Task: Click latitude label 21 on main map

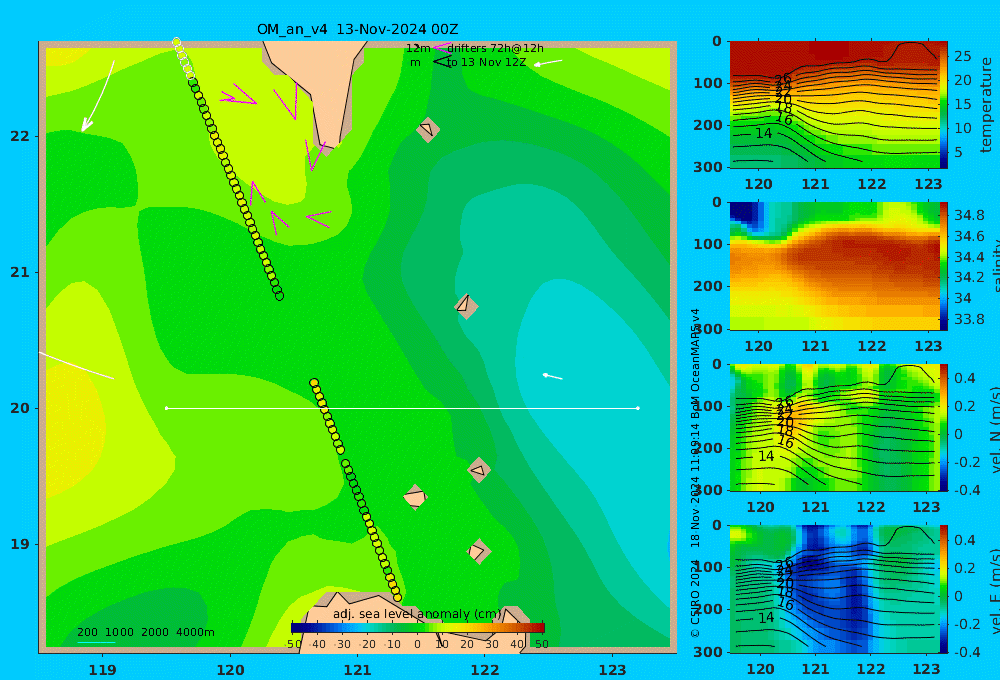Action: (x=20, y=272)
